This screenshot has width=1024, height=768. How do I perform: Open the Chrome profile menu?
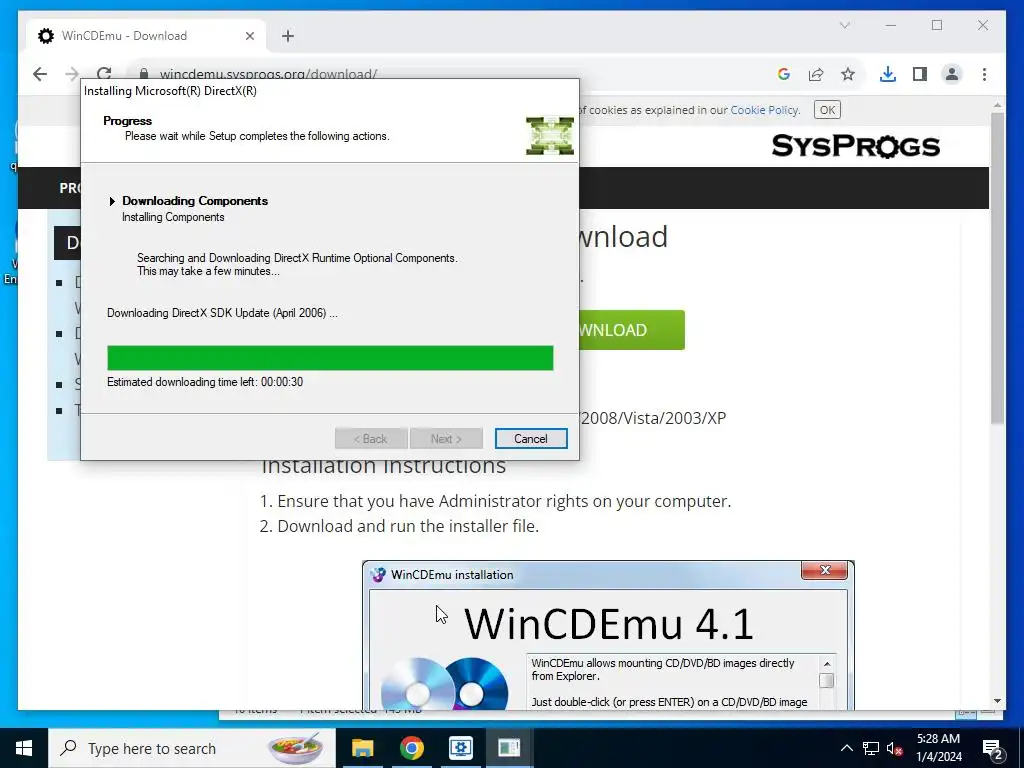coord(952,74)
